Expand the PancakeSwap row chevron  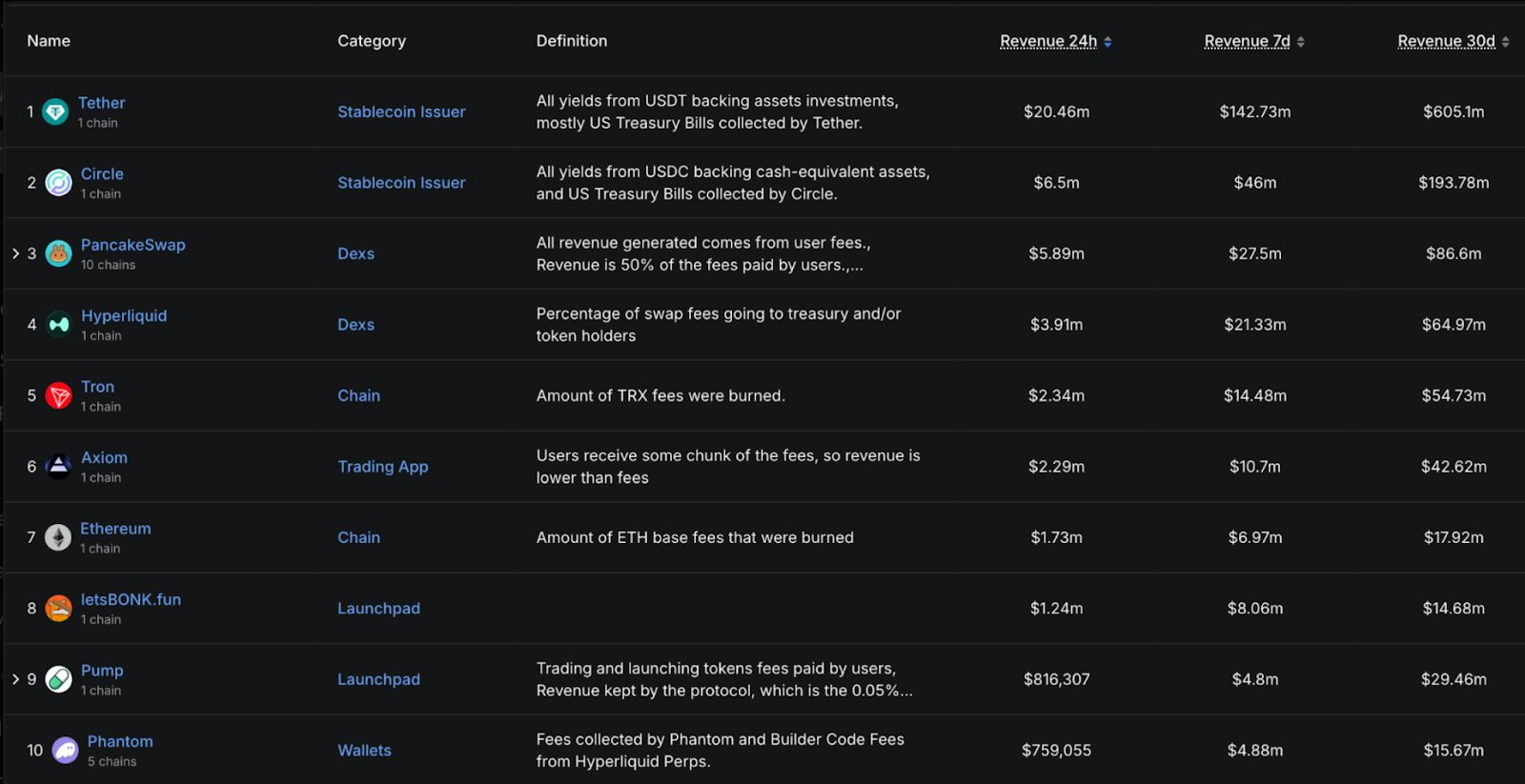pyautogui.click(x=16, y=253)
